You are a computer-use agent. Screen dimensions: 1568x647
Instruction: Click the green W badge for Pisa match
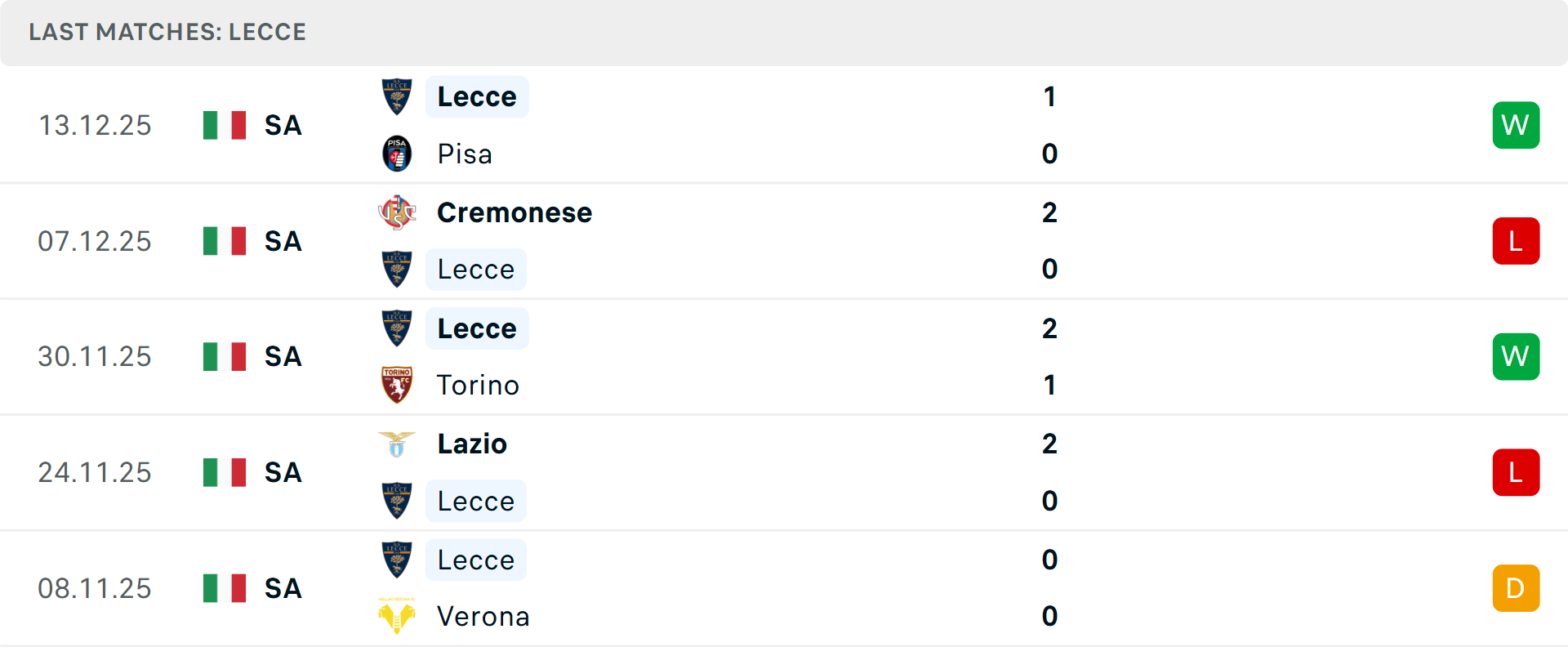(x=1516, y=125)
